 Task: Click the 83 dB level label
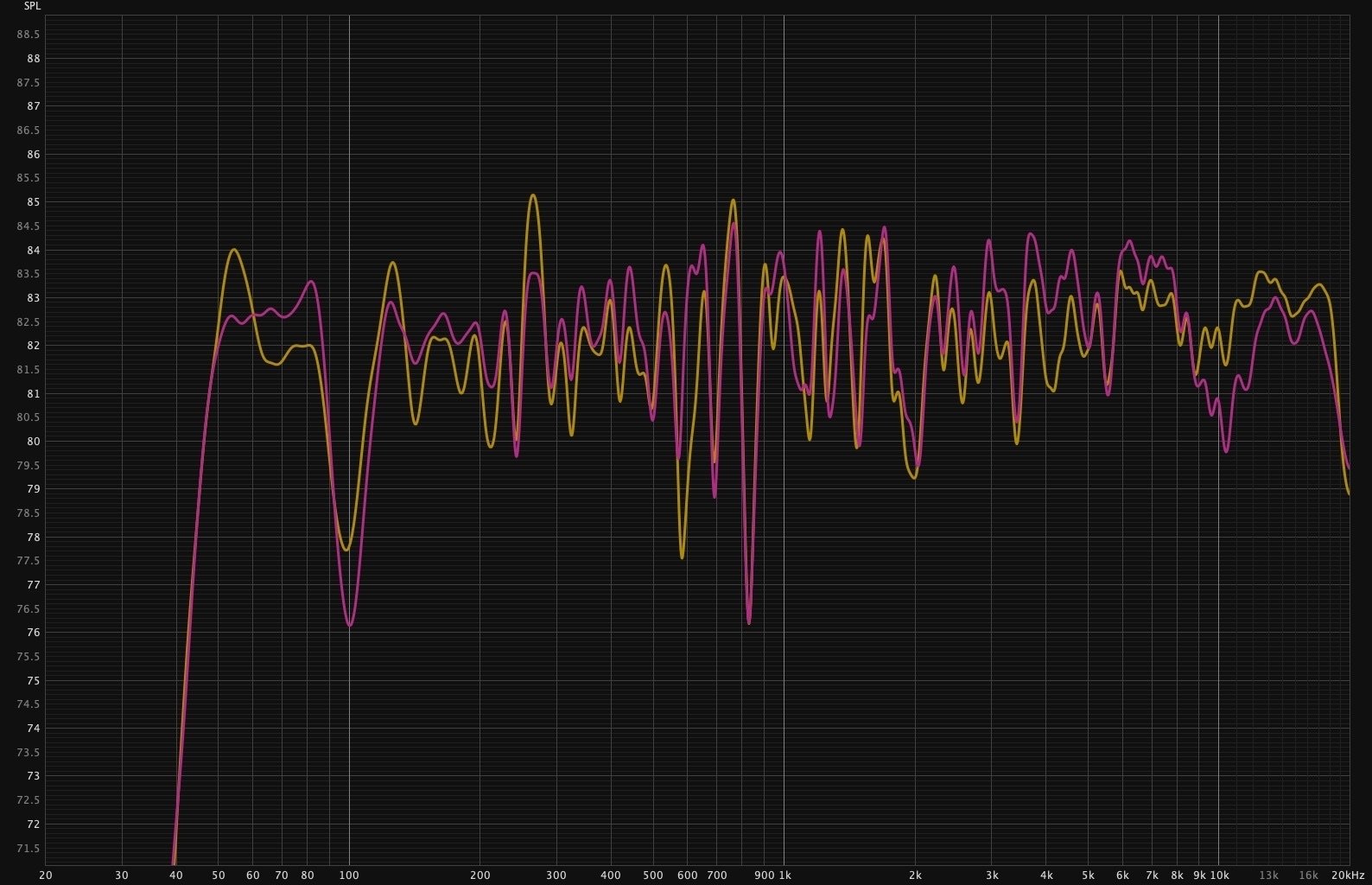pos(34,298)
